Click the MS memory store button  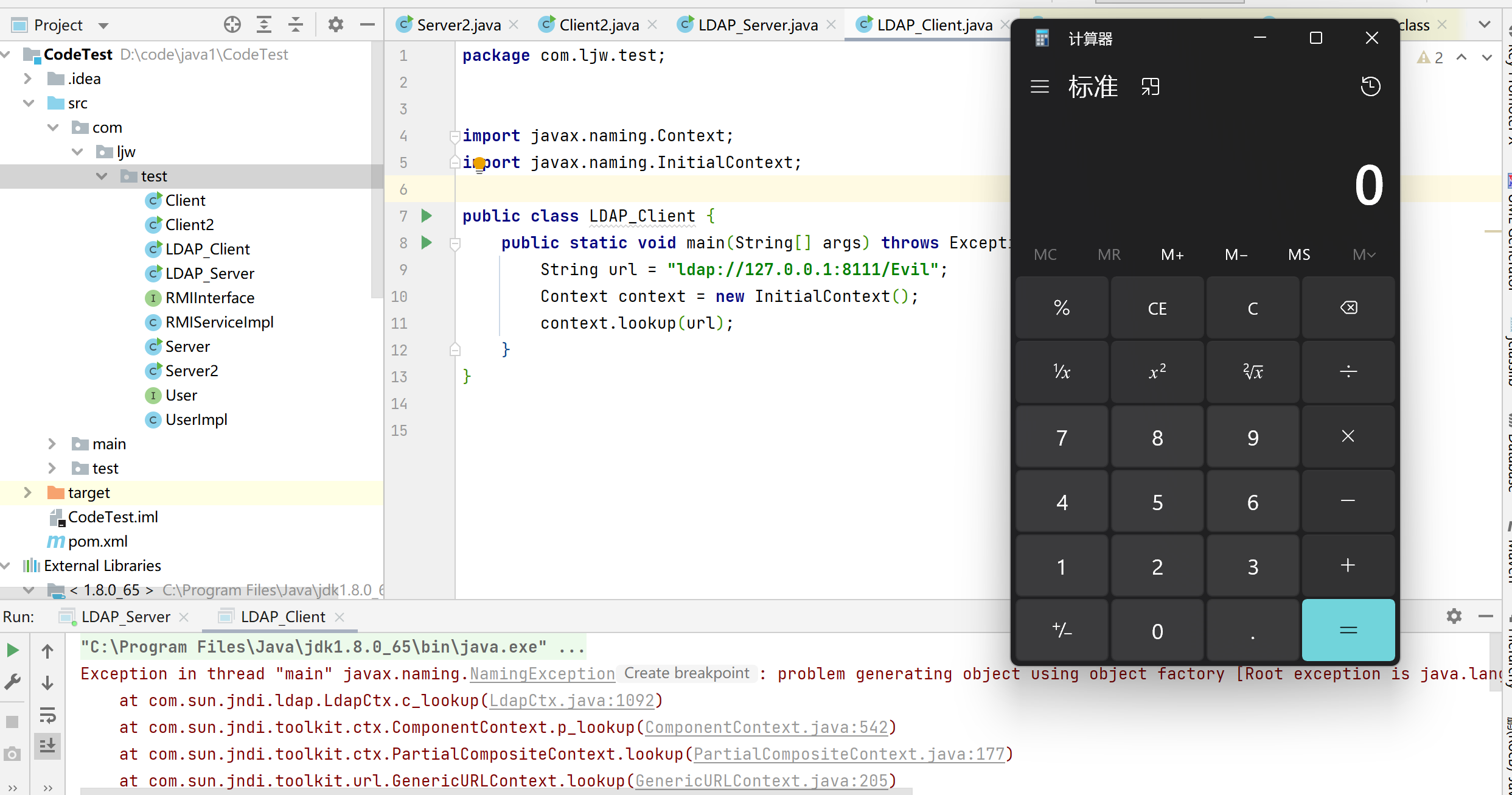point(1299,254)
